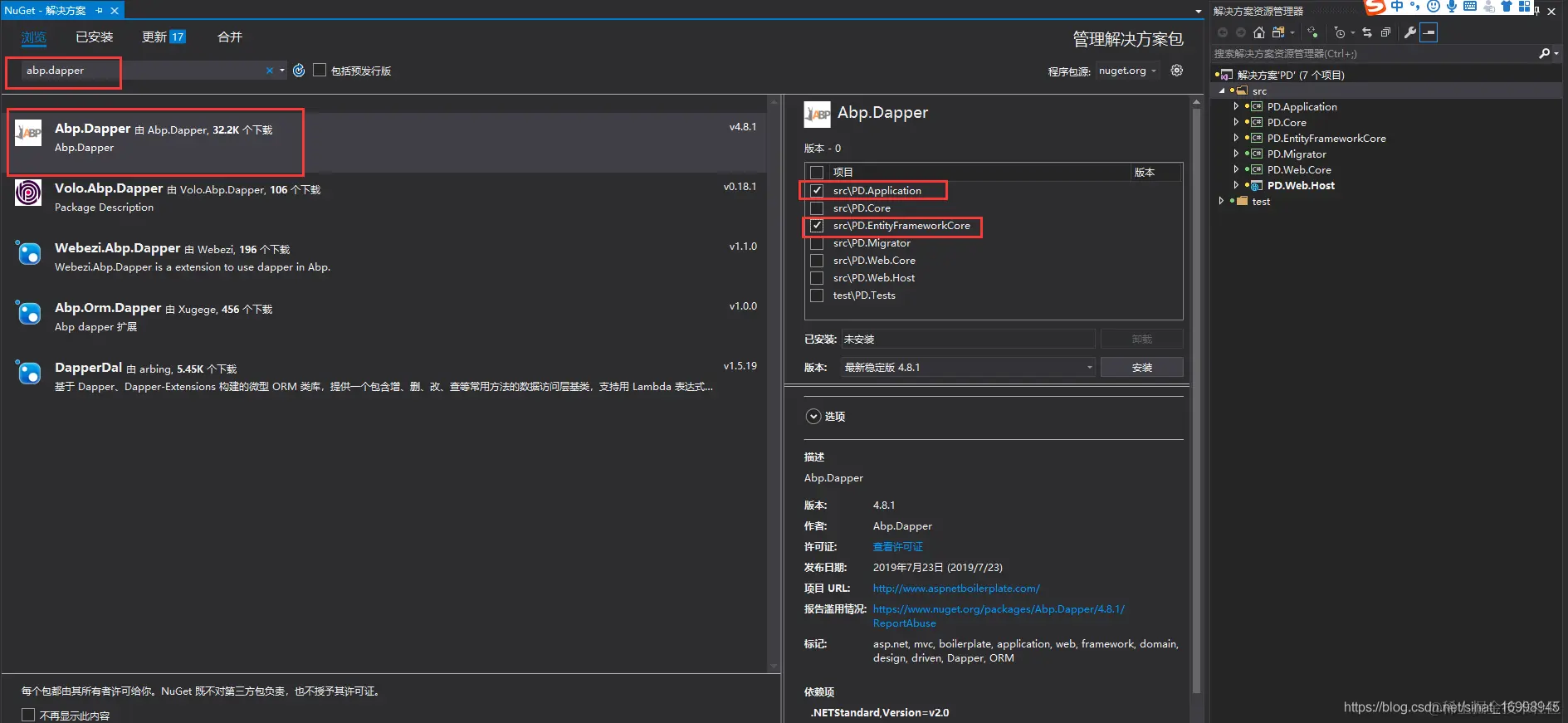Open the view license (查看许可证) link

[x=898, y=547]
